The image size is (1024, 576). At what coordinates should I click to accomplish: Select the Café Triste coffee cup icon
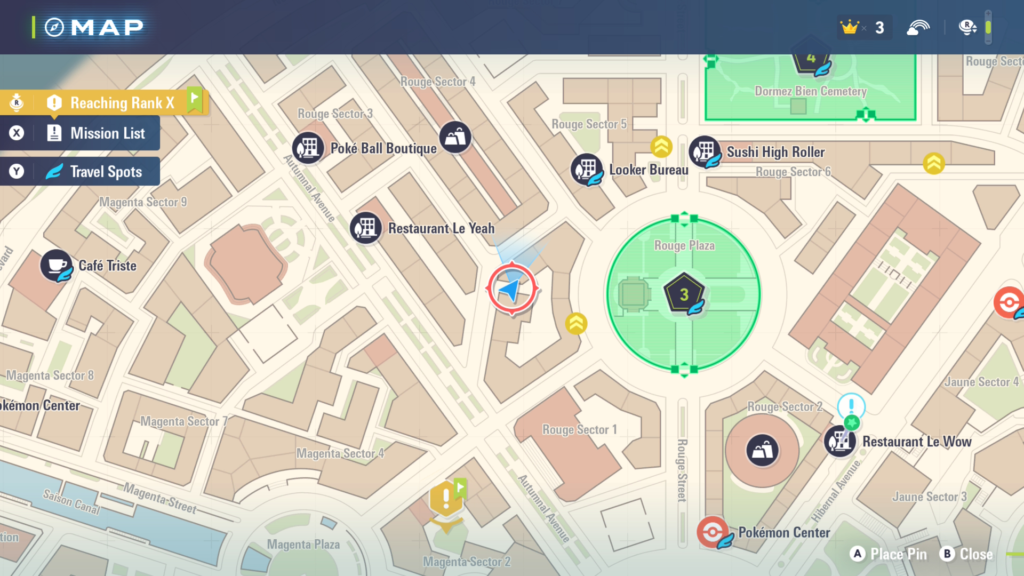pyautogui.click(x=56, y=266)
